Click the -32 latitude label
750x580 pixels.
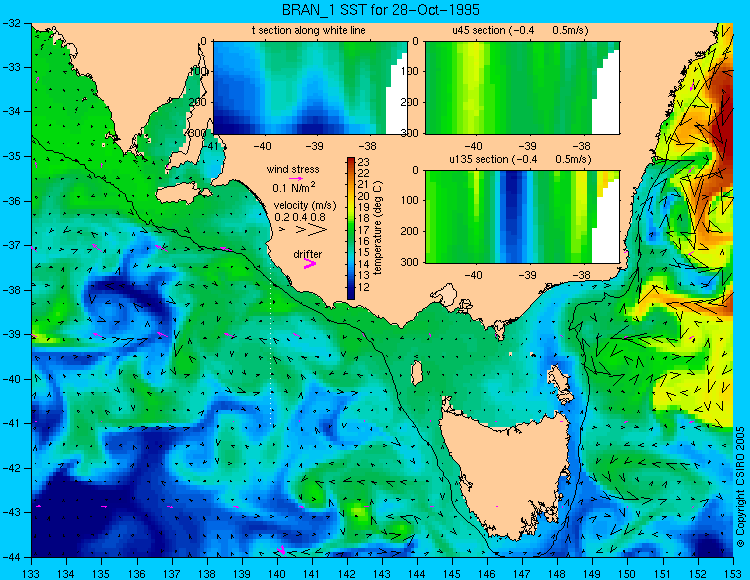11,23
